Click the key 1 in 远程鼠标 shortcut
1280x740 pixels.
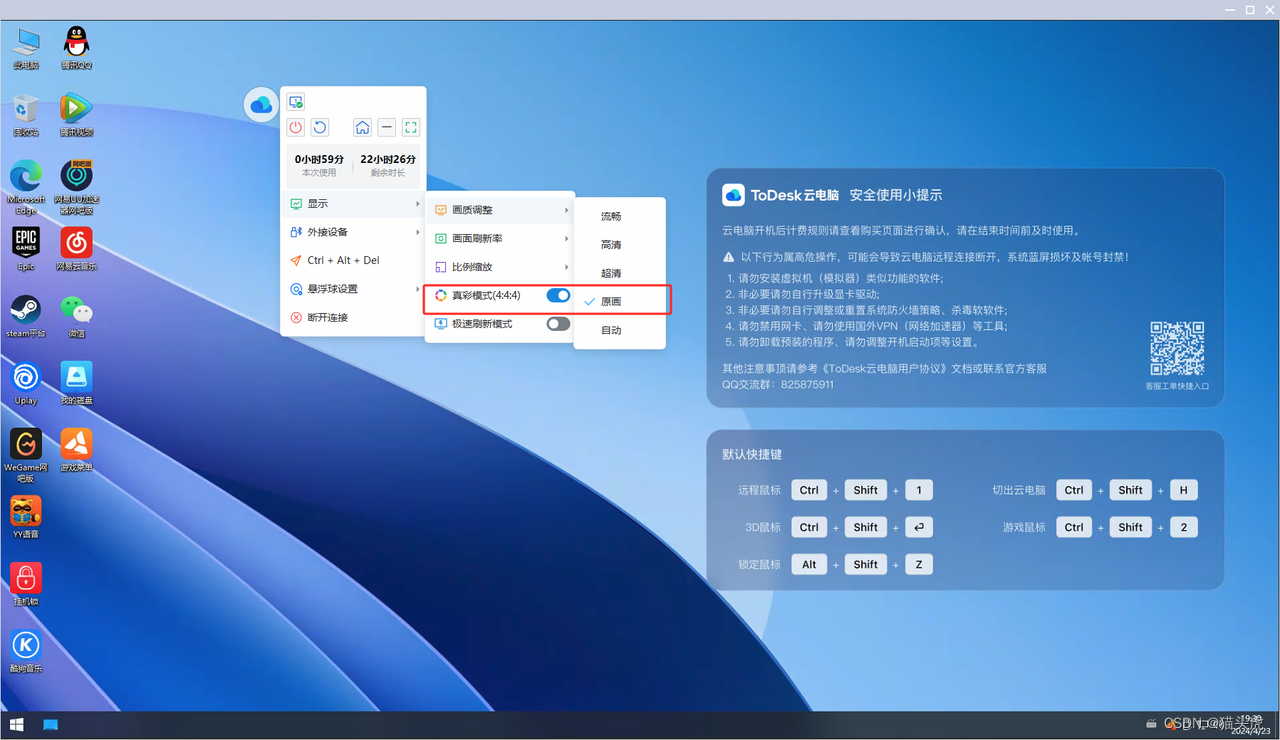(919, 490)
